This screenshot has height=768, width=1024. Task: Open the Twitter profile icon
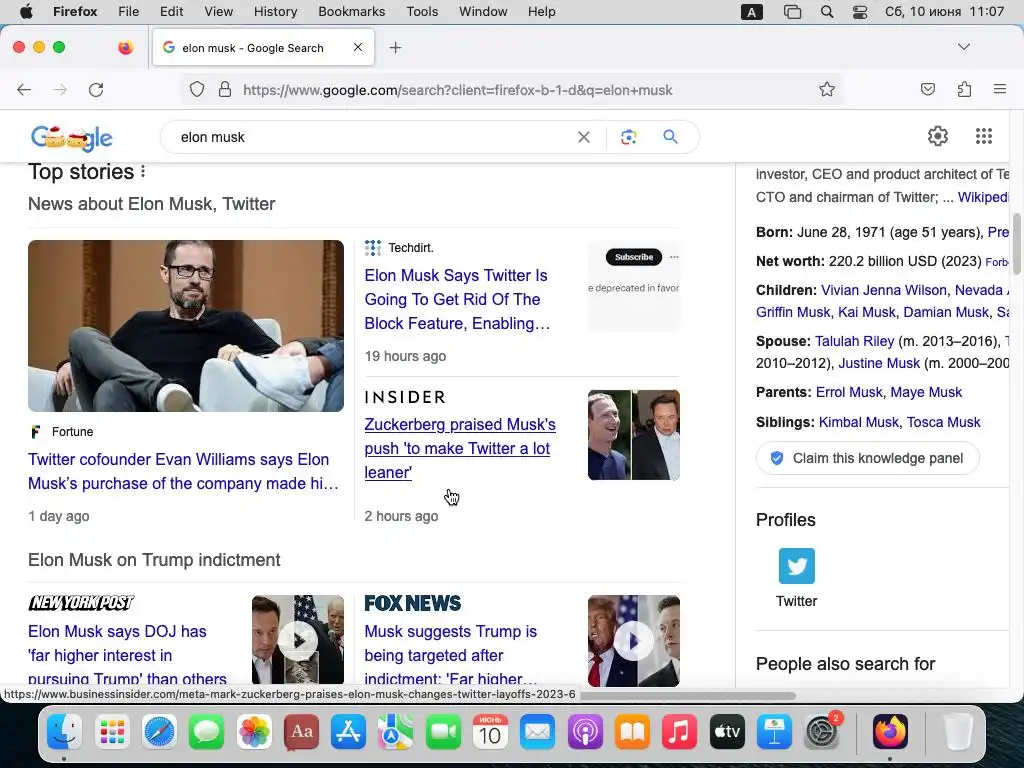click(797, 566)
